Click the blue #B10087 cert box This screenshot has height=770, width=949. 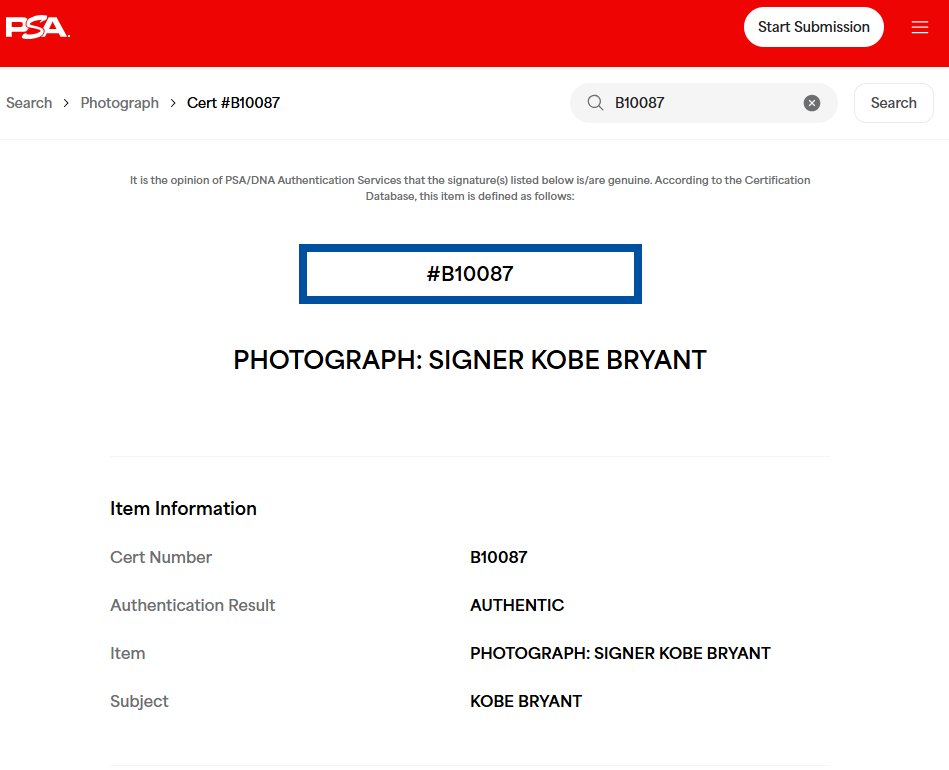click(470, 274)
